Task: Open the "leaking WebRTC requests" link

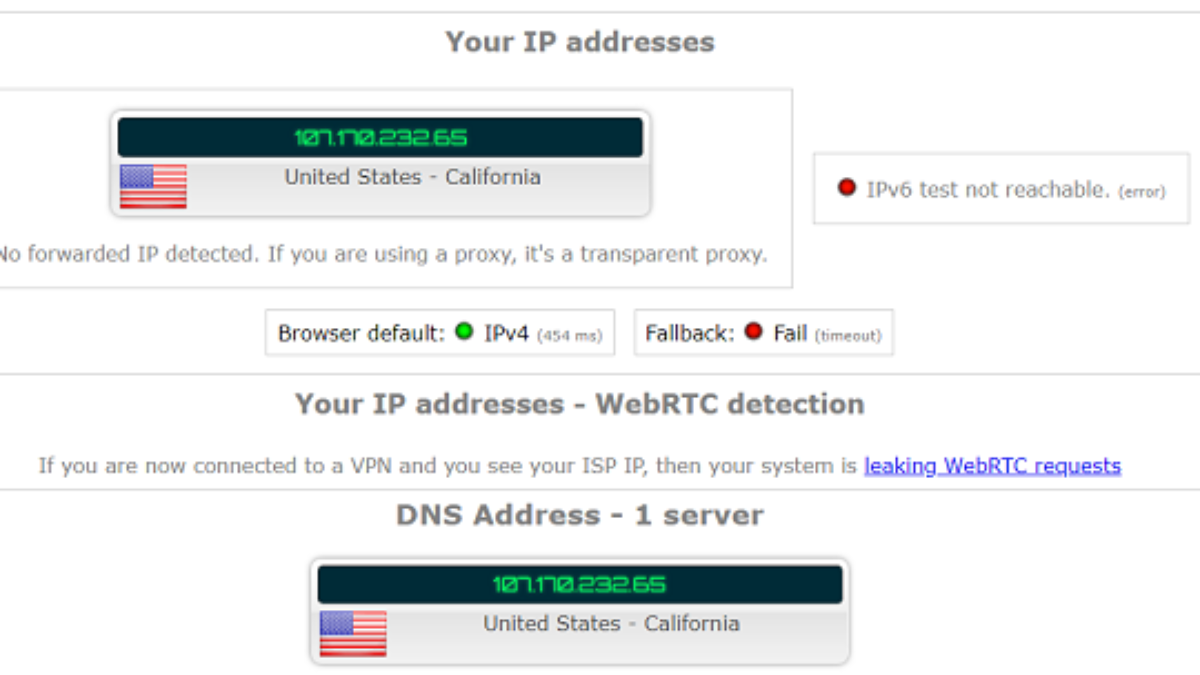Action: [x=992, y=465]
